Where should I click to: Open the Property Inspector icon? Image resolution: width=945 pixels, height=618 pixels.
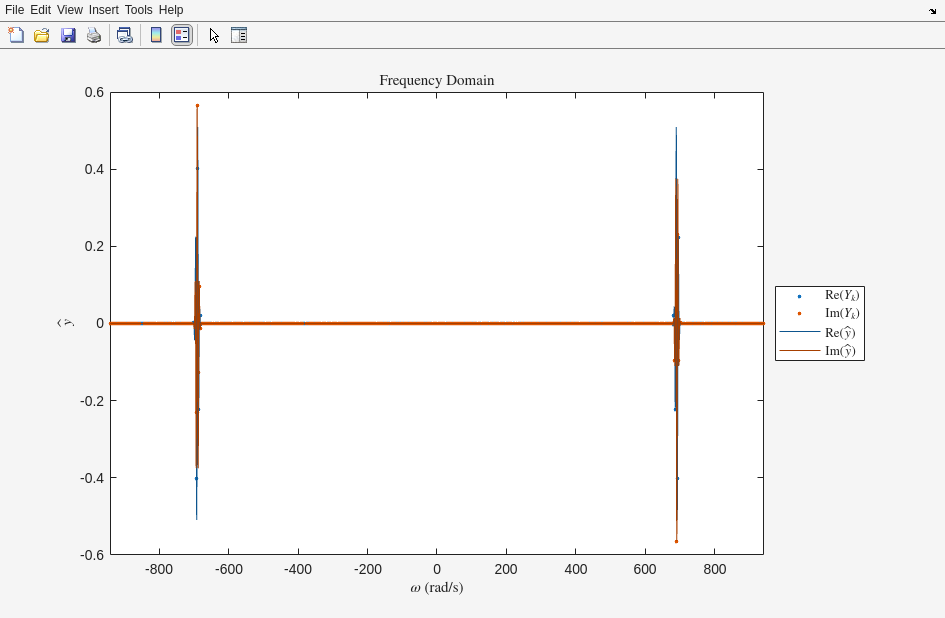click(239, 35)
